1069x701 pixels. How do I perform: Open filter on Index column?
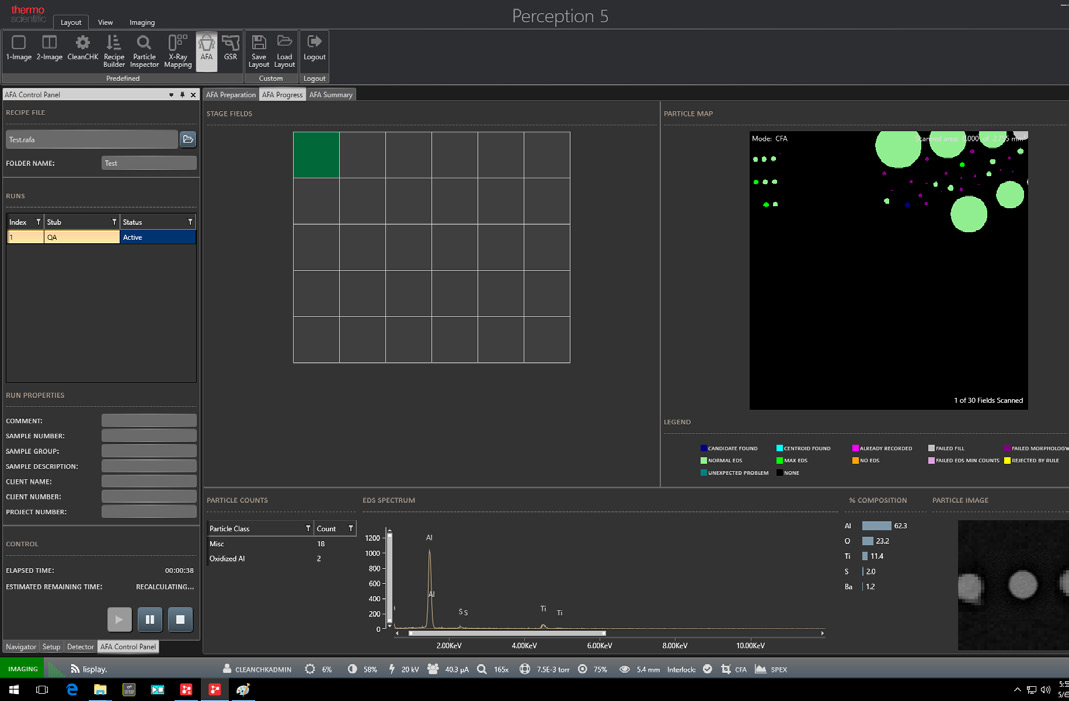(38, 222)
